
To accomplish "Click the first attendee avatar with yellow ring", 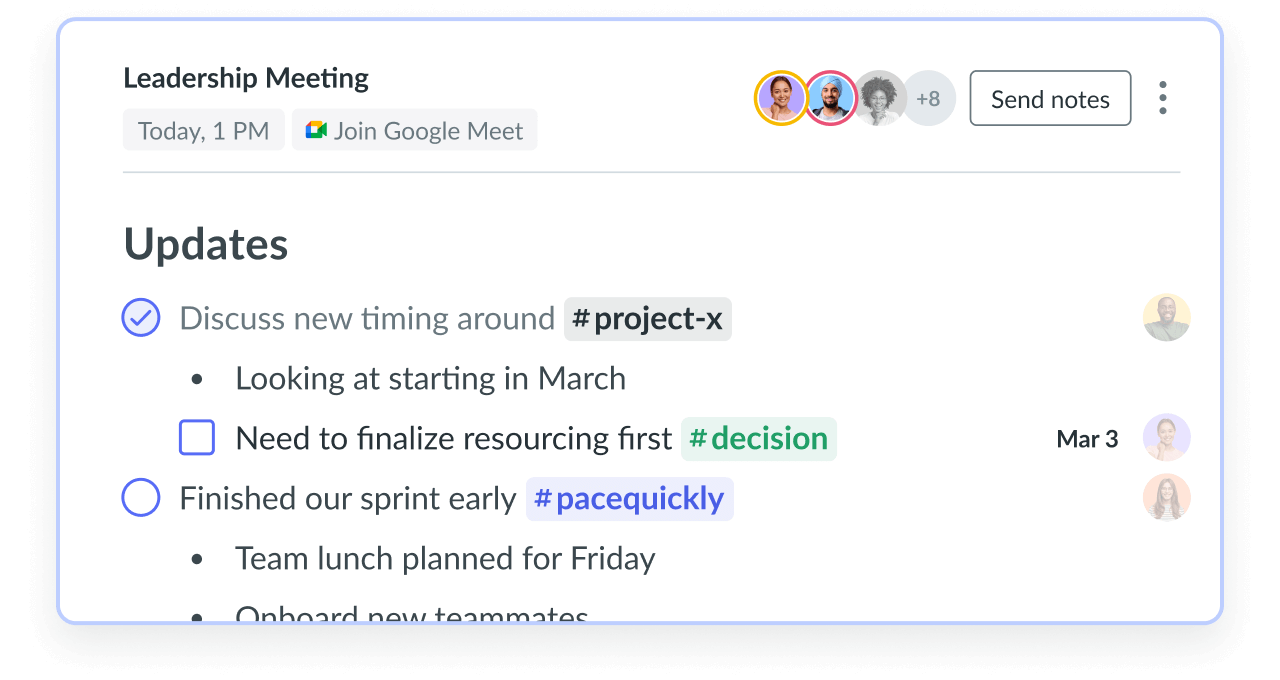I will coord(781,98).
